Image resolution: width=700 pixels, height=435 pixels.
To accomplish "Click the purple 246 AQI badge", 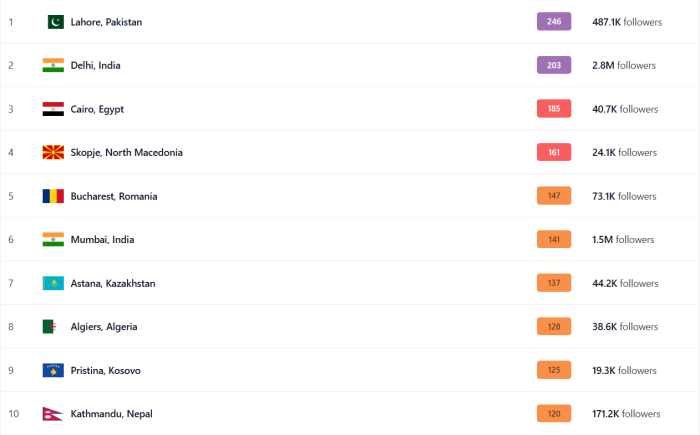I will (x=554, y=21).
